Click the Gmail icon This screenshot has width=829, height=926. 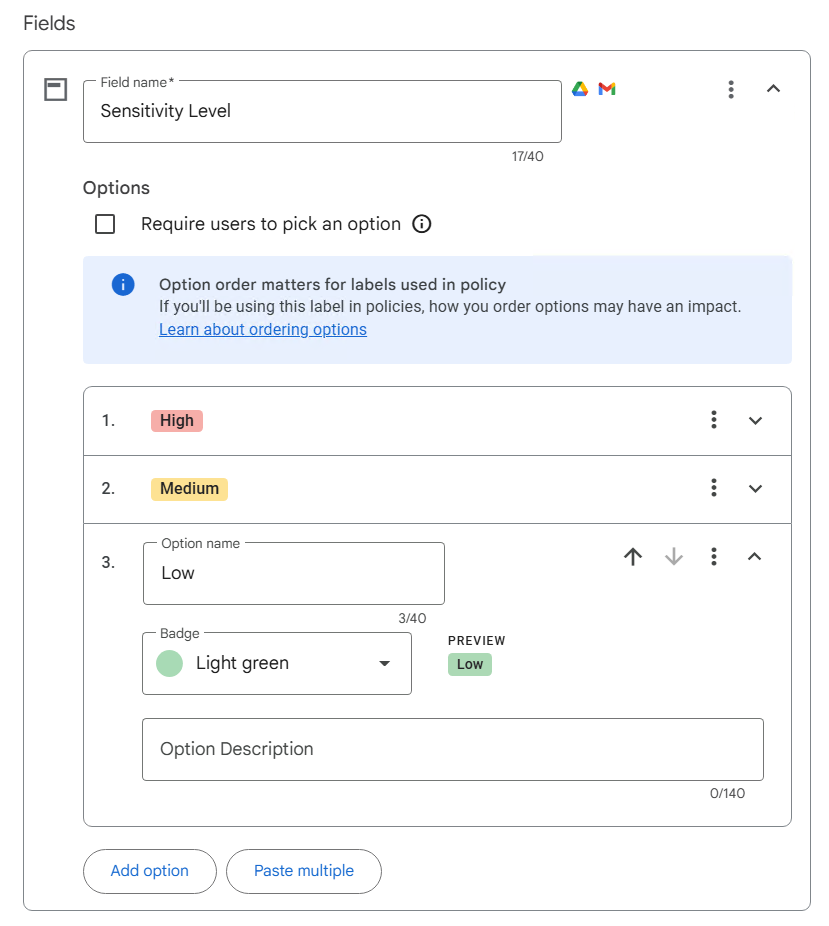(x=607, y=89)
